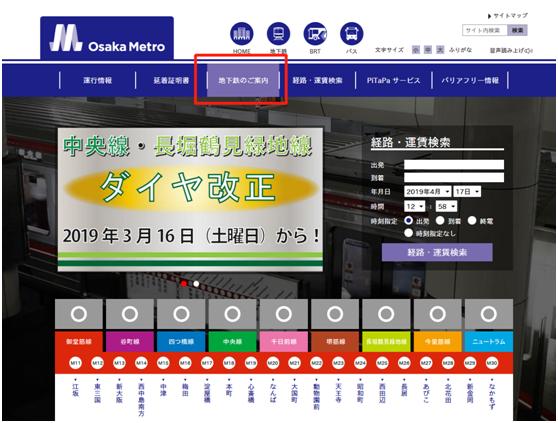
Task: Open the 2019年4月 year-month dropdown
Action: [427, 192]
